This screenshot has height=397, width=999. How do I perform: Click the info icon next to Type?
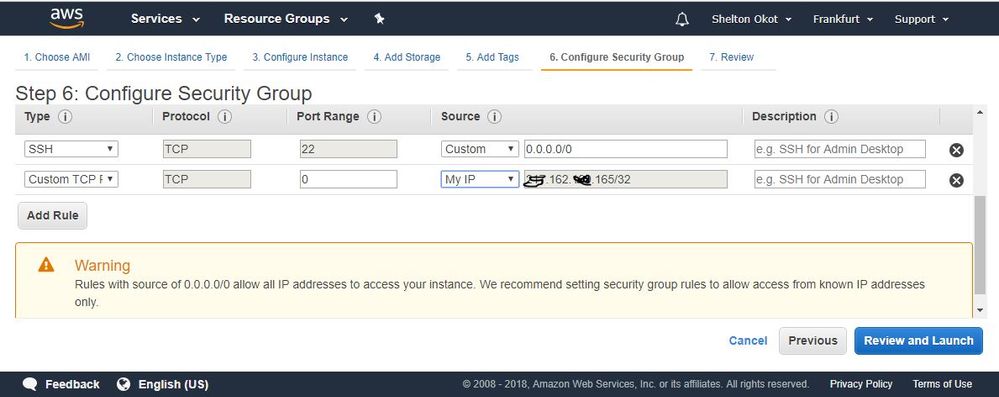[65, 117]
